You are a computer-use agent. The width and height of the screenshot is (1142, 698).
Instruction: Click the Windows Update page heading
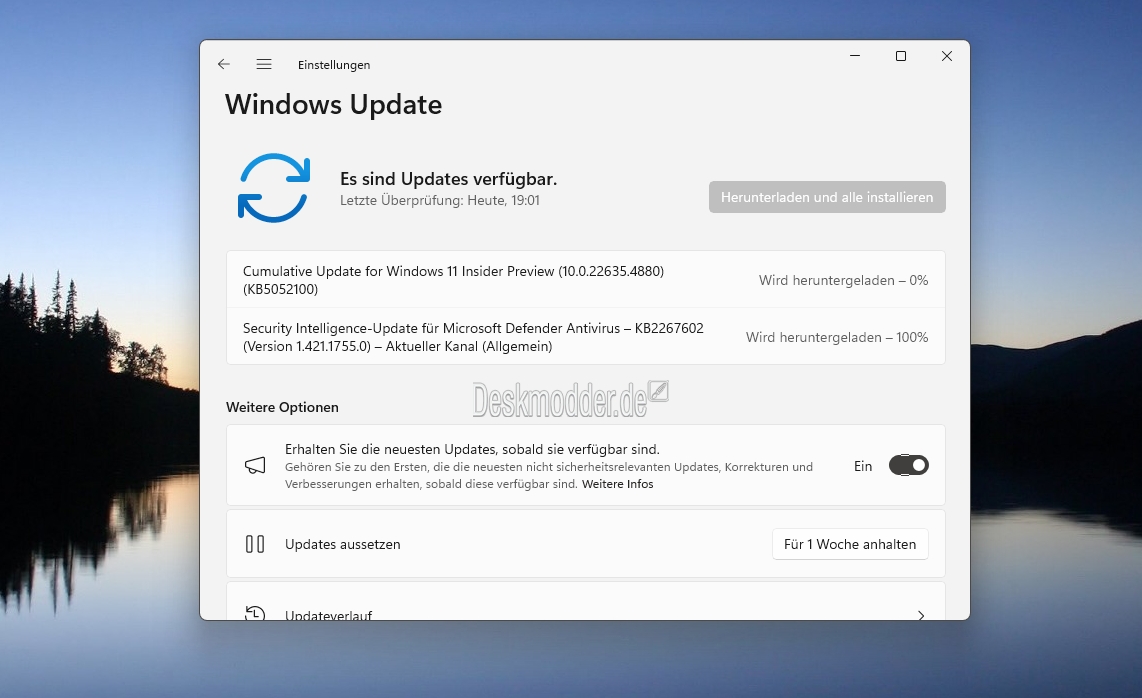pyautogui.click(x=333, y=104)
